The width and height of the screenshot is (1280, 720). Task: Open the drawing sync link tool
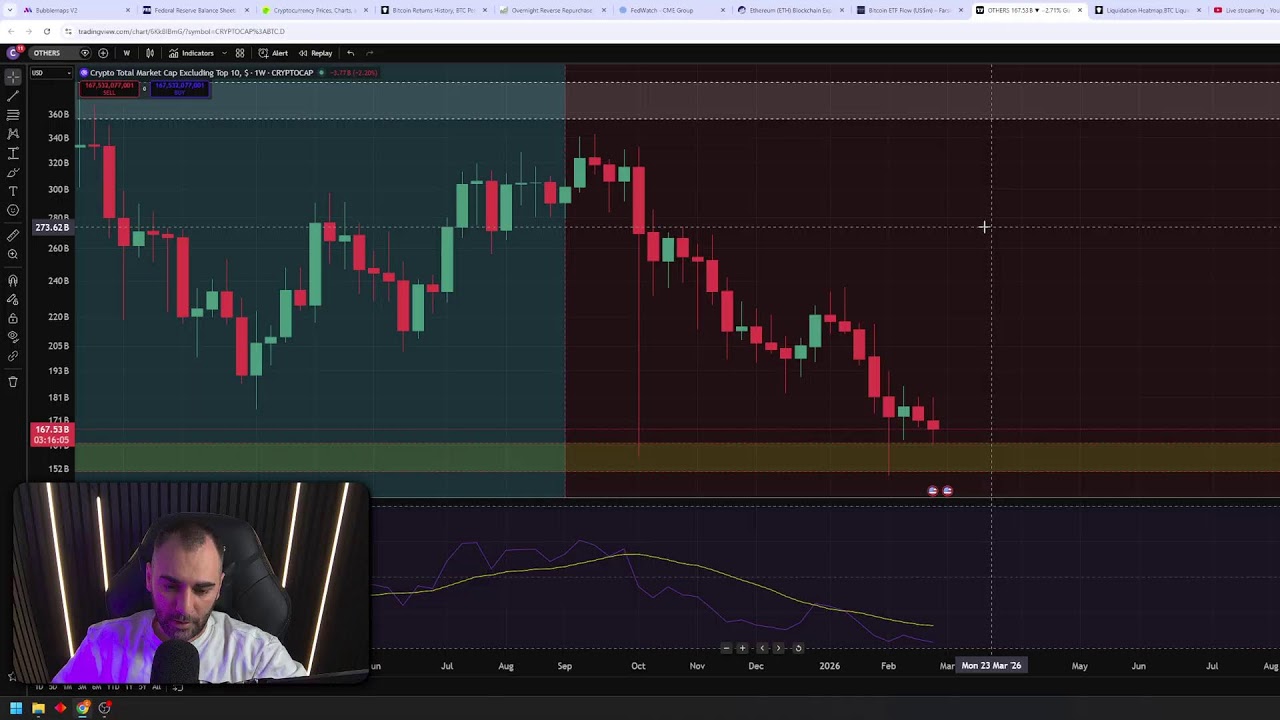click(x=13, y=356)
